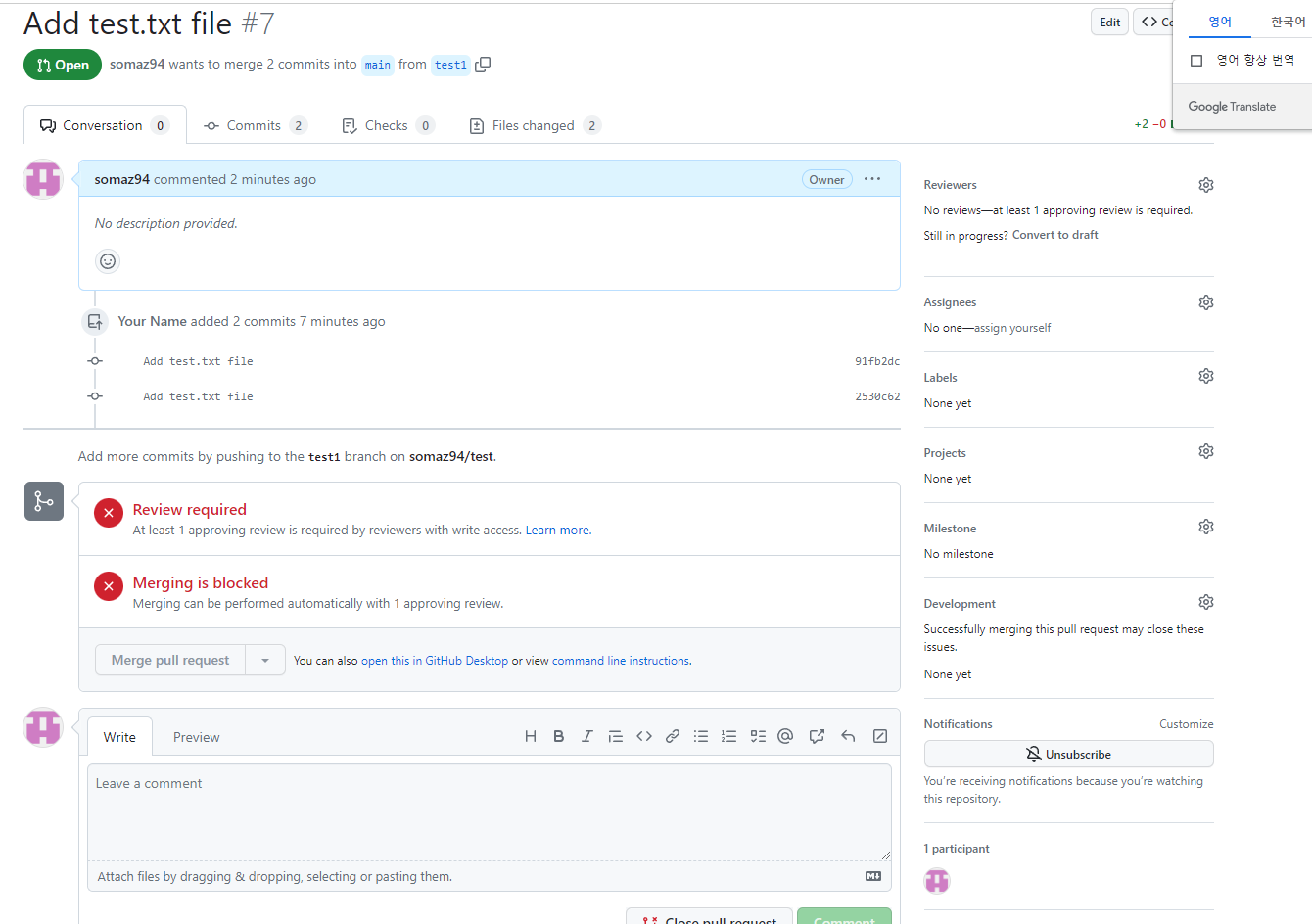Viewport: 1312px width, 924px height.
Task: Click the Markdown supported icon
Action: point(873,876)
